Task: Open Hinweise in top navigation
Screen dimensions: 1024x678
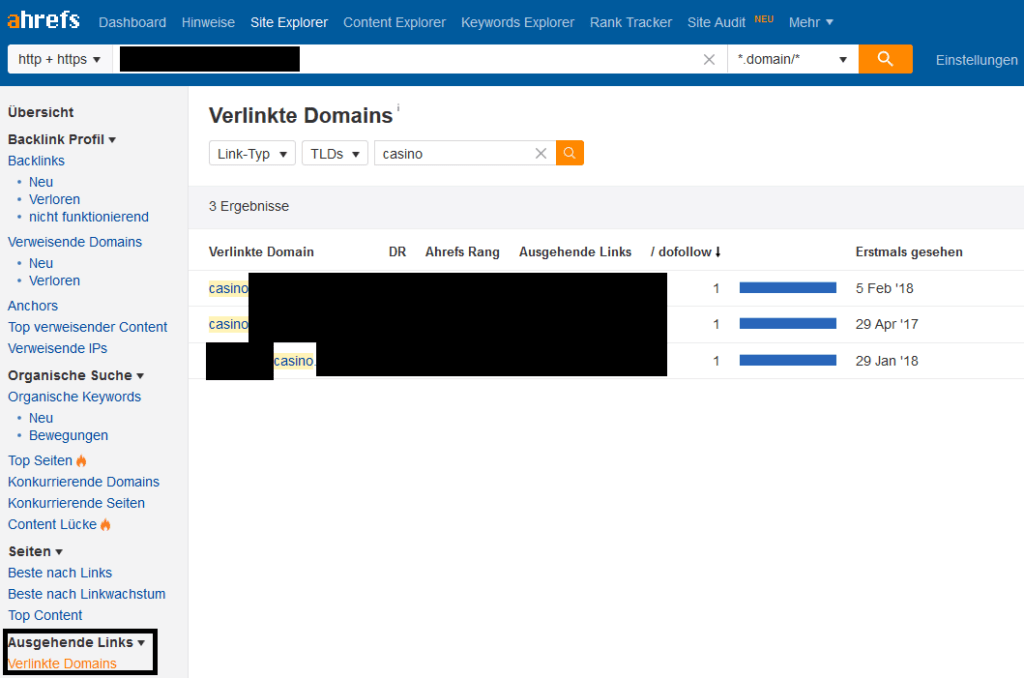Action: tap(208, 22)
